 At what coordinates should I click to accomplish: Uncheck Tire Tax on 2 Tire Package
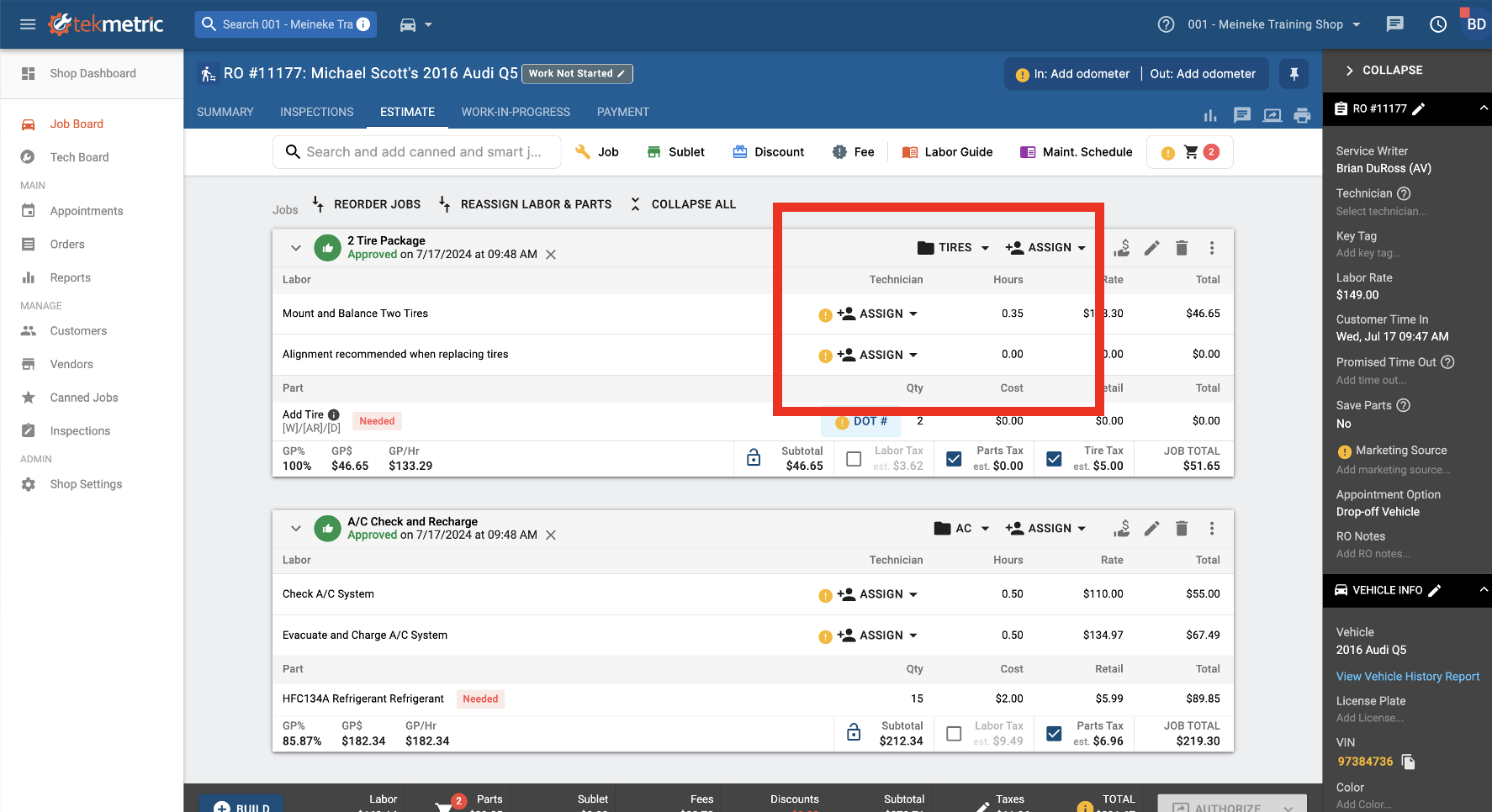click(1054, 459)
